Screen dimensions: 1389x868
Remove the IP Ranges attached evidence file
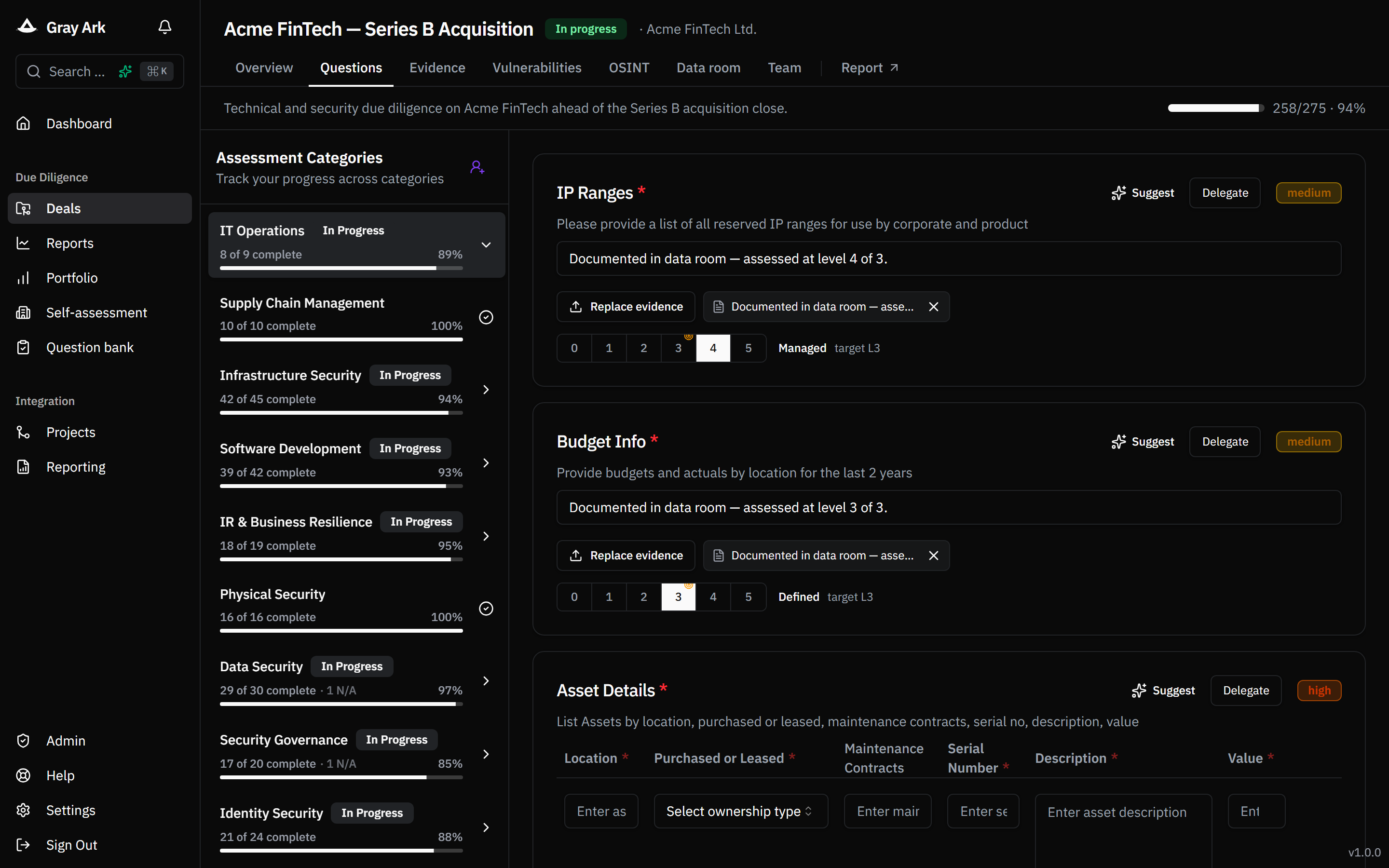point(934,307)
